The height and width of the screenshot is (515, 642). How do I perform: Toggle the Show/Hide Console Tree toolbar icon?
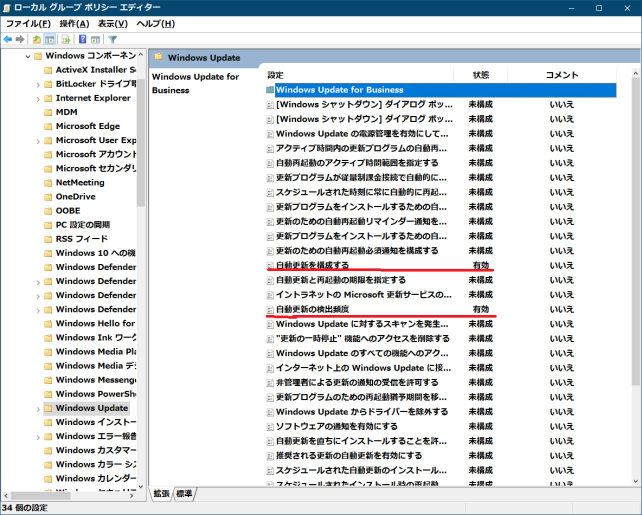[x=50, y=39]
